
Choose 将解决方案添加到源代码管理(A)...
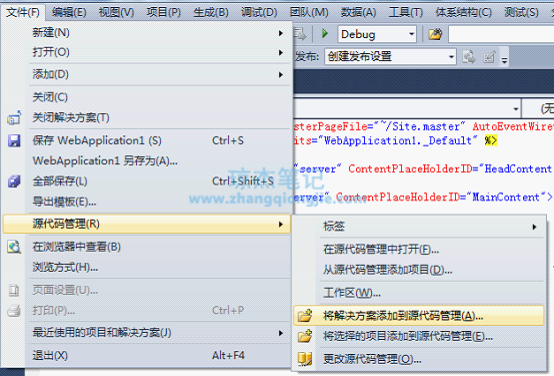(419, 316)
